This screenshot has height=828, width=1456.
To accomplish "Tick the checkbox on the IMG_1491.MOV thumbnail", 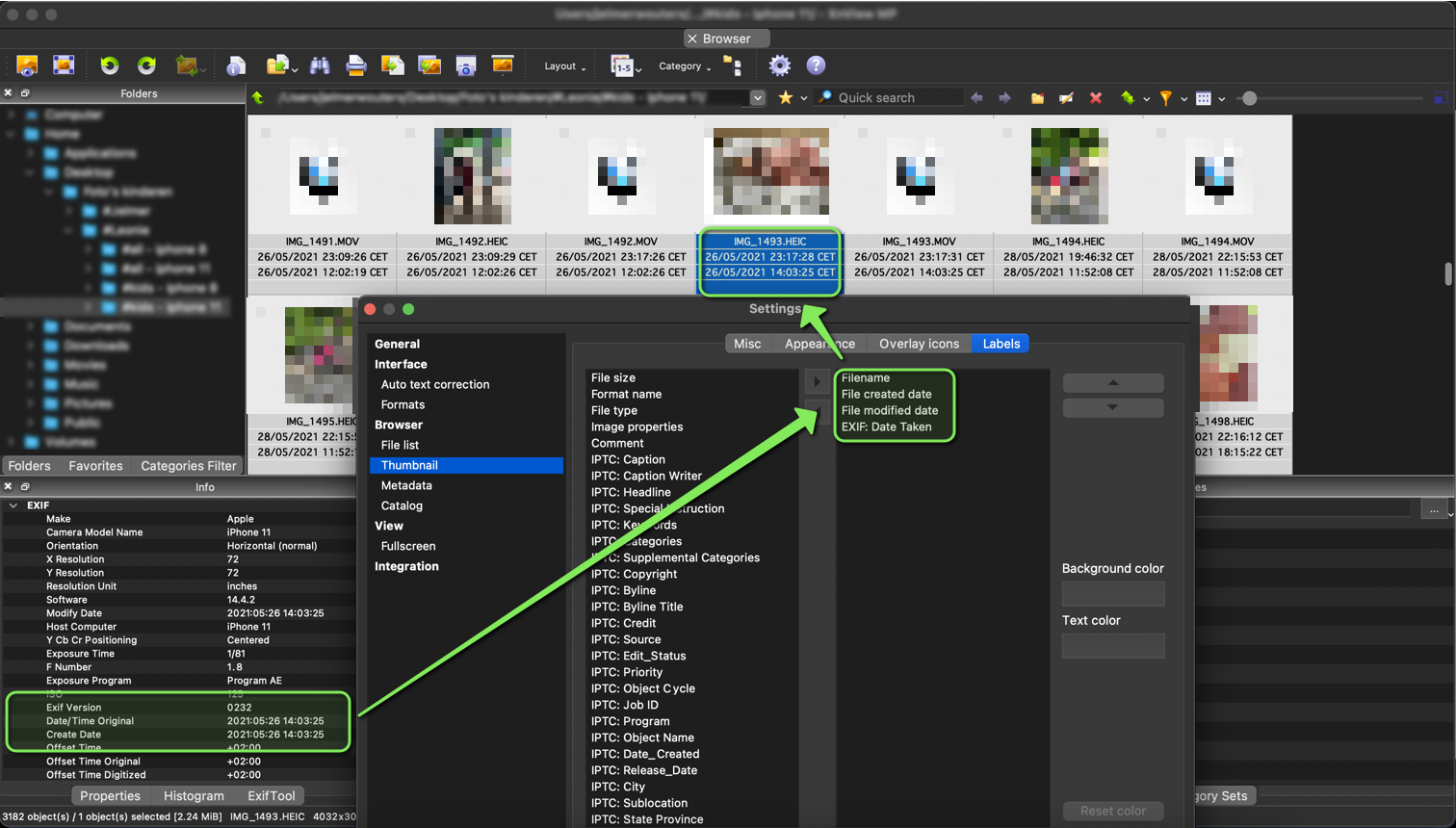I will 266,133.
